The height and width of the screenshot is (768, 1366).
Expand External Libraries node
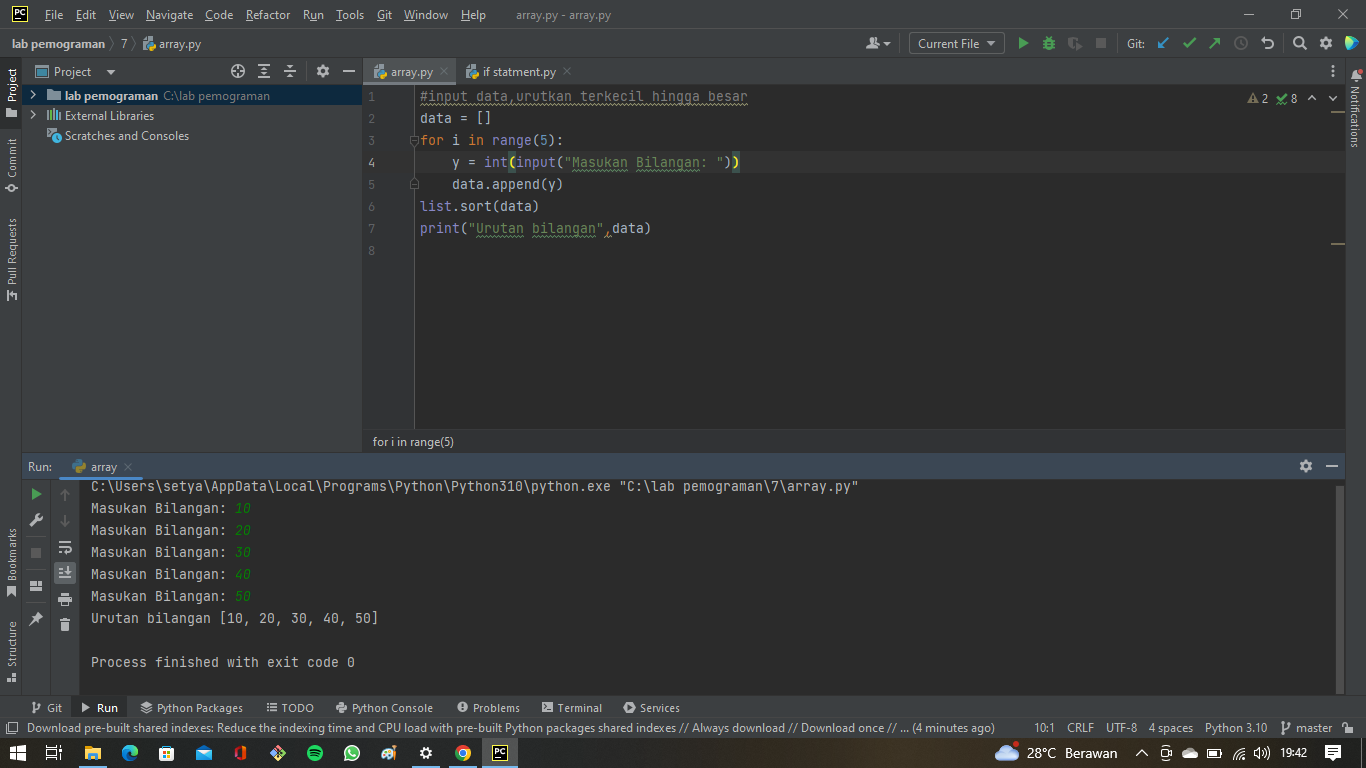pos(33,116)
